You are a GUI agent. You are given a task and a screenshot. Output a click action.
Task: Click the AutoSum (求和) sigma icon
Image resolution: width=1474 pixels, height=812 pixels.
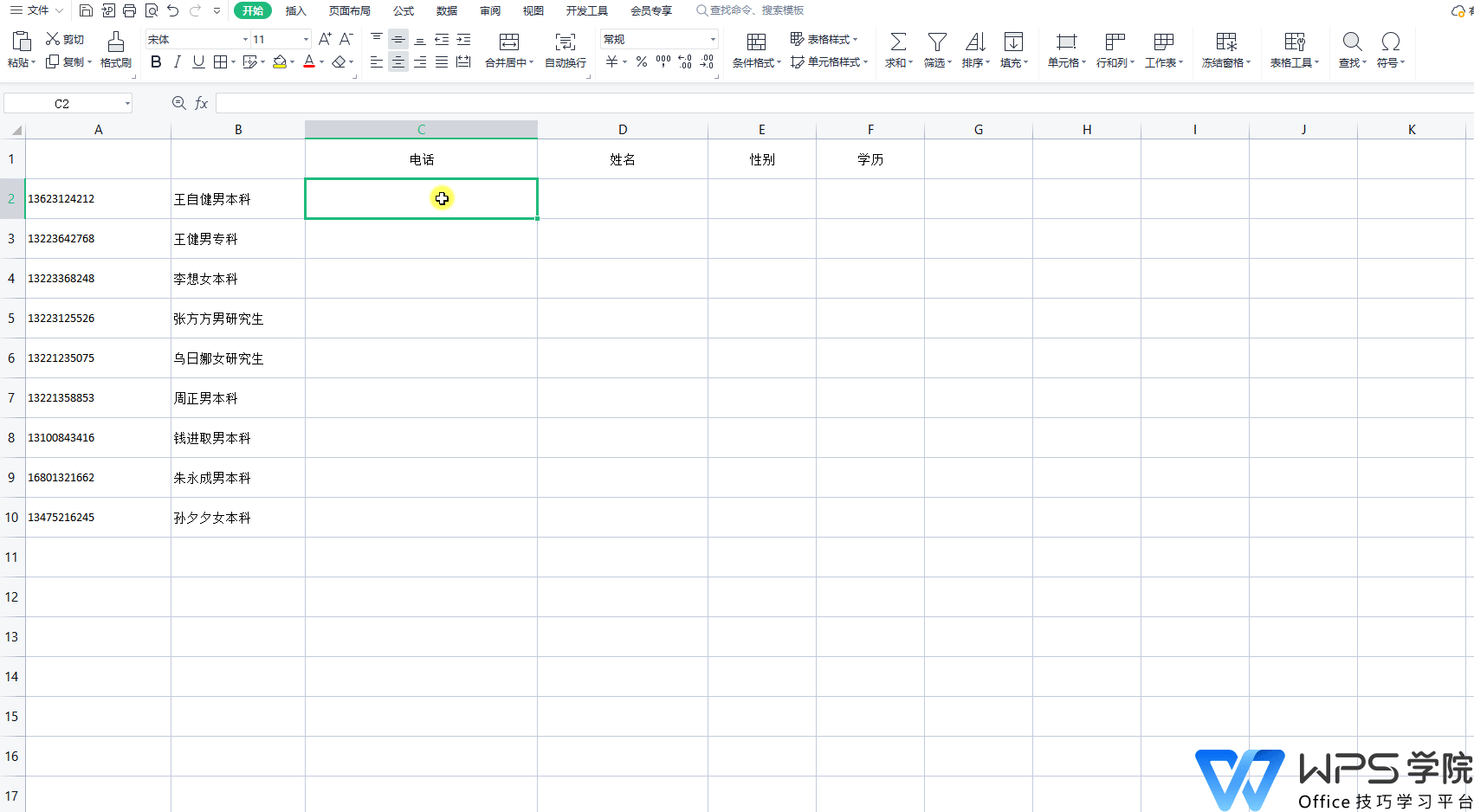pyautogui.click(x=898, y=42)
